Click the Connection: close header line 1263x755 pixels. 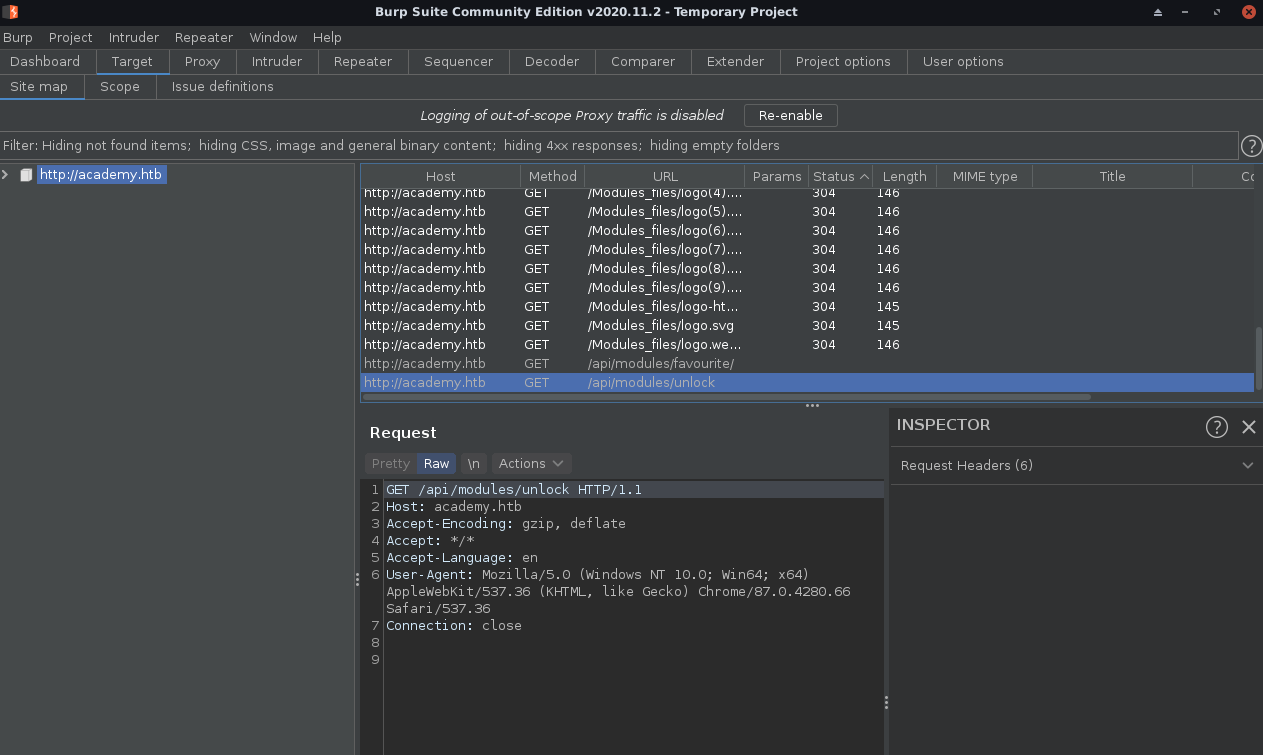(454, 625)
